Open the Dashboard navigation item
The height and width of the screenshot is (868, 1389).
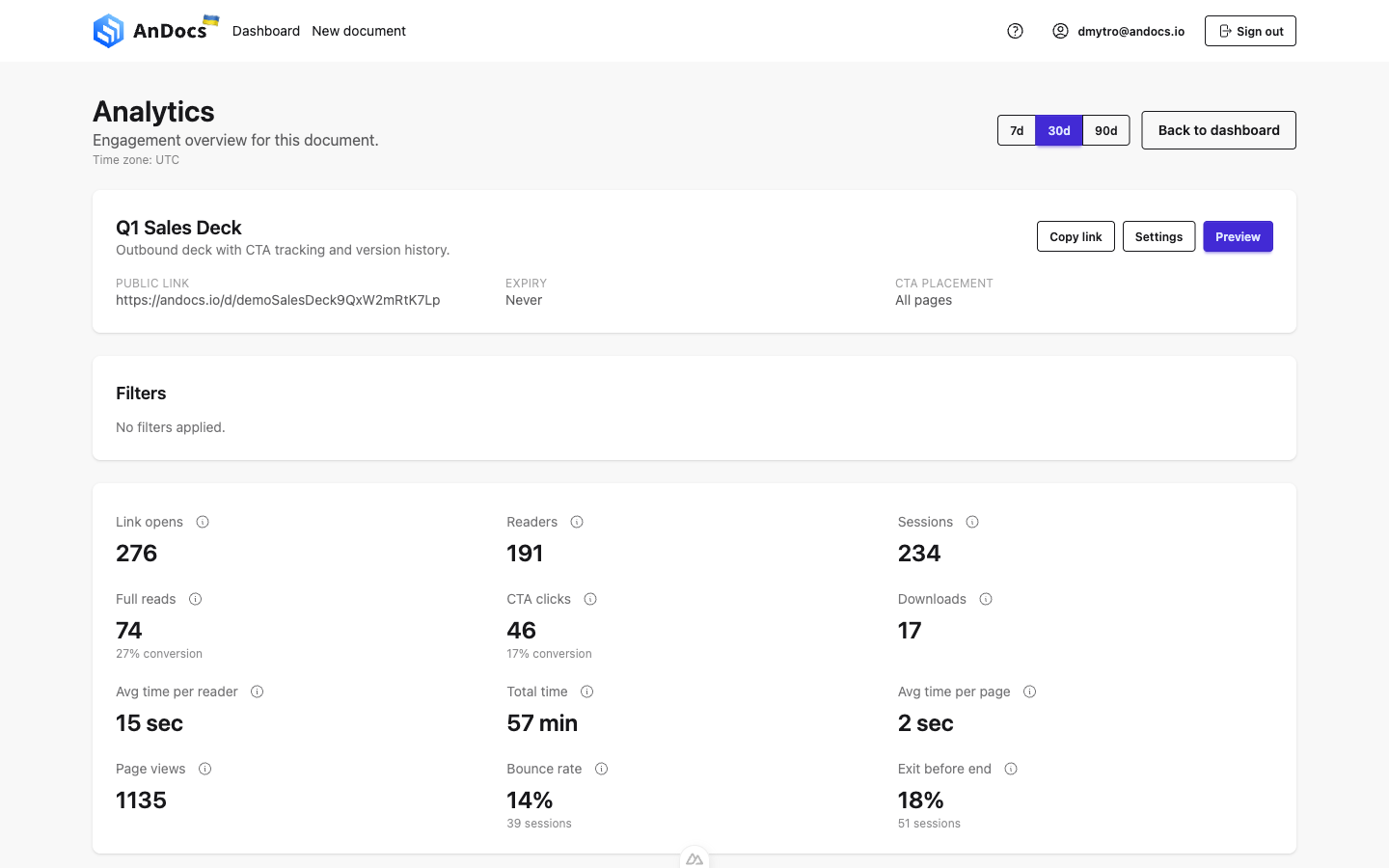tap(266, 30)
